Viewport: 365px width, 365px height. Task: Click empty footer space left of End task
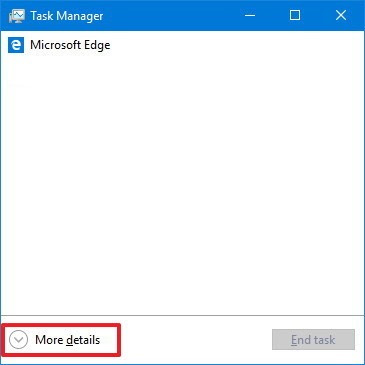click(193, 340)
